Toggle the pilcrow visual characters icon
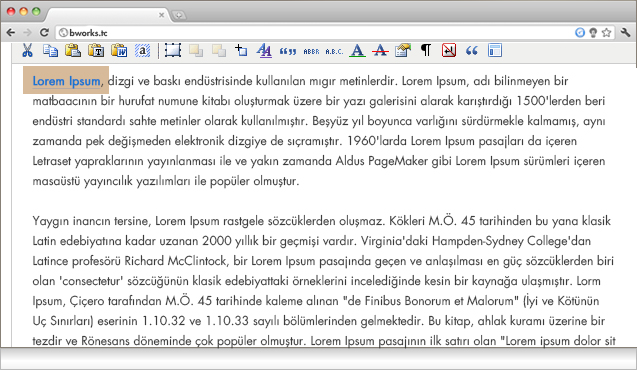637x370 pixels. point(426,50)
